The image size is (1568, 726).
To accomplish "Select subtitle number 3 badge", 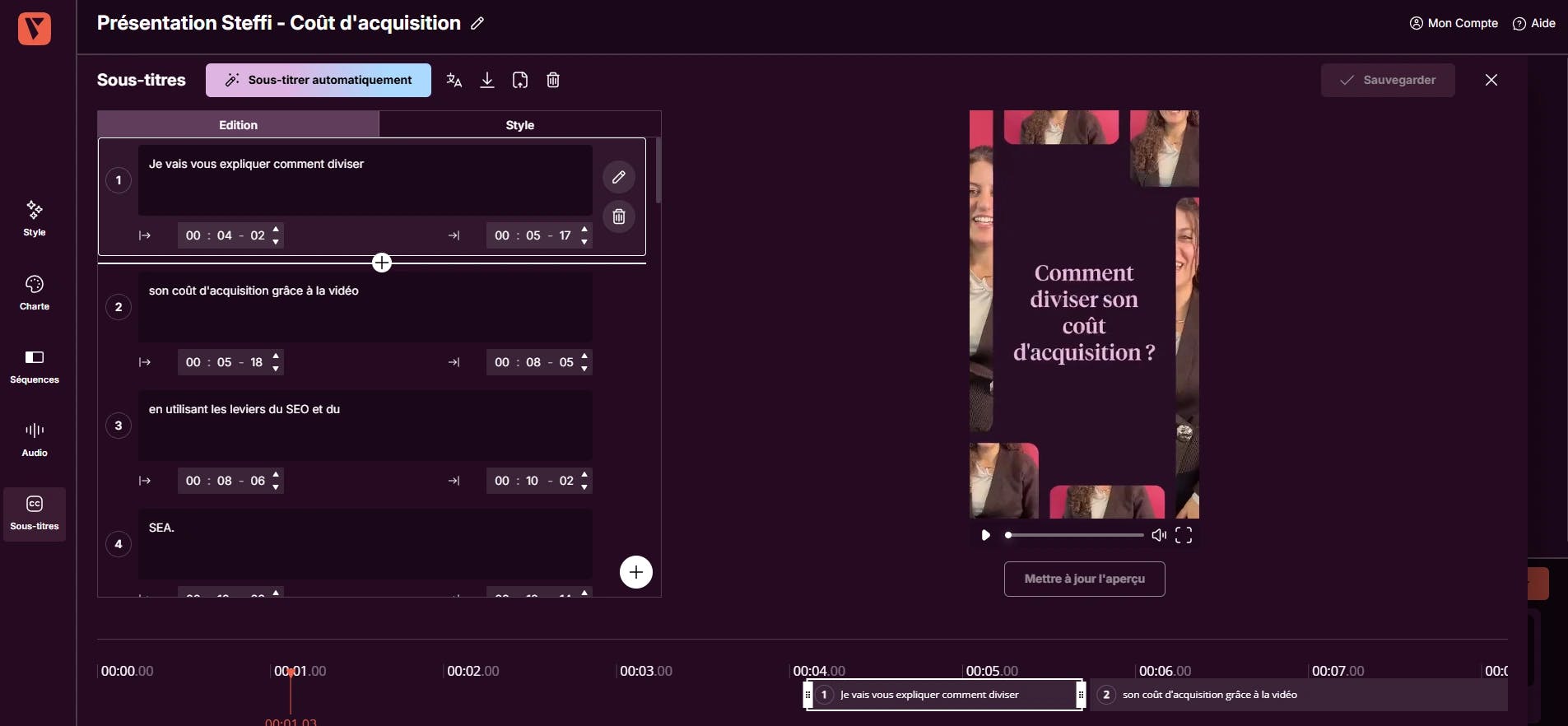I will tap(119, 426).
